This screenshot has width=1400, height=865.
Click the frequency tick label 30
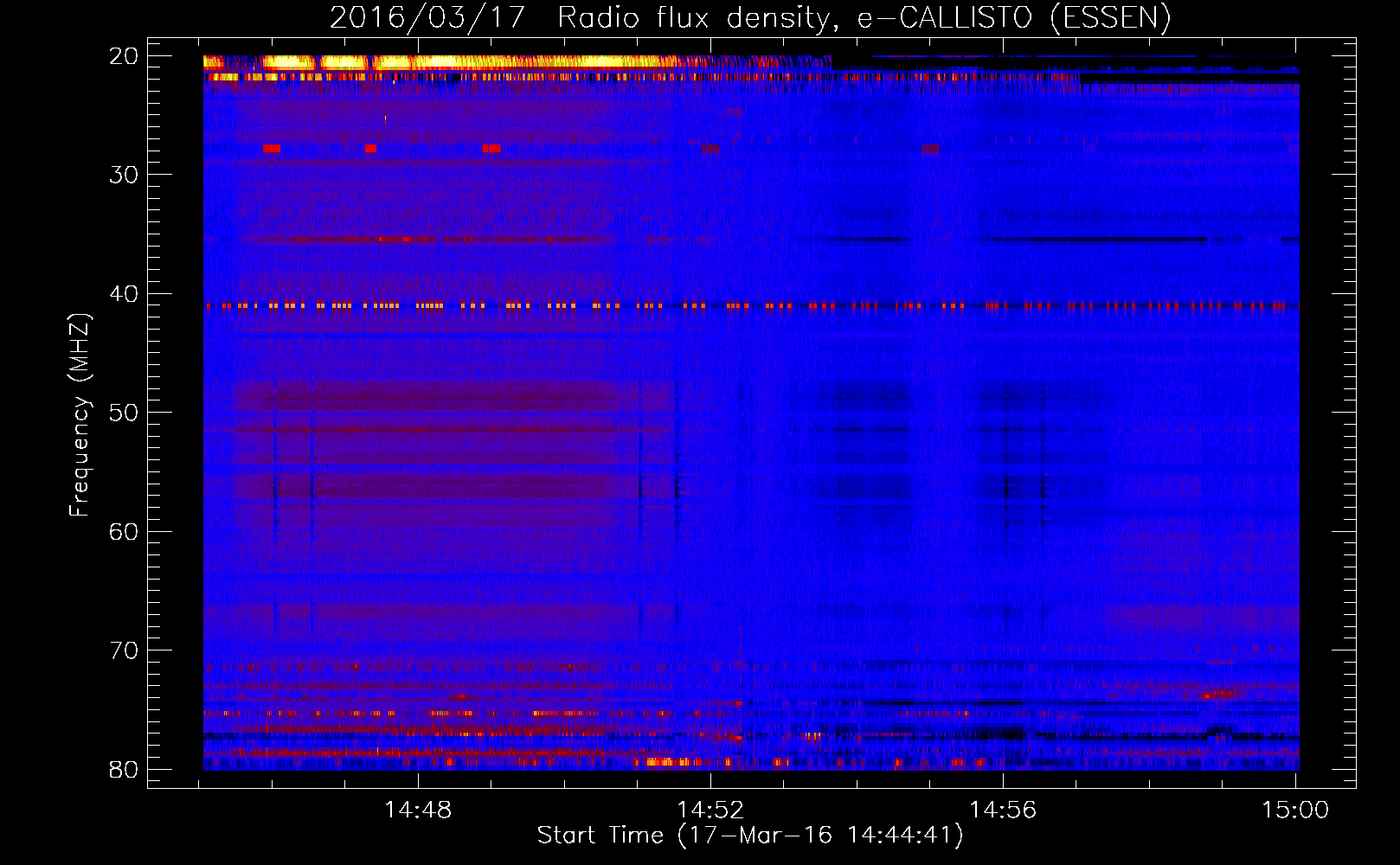[124, 175]
